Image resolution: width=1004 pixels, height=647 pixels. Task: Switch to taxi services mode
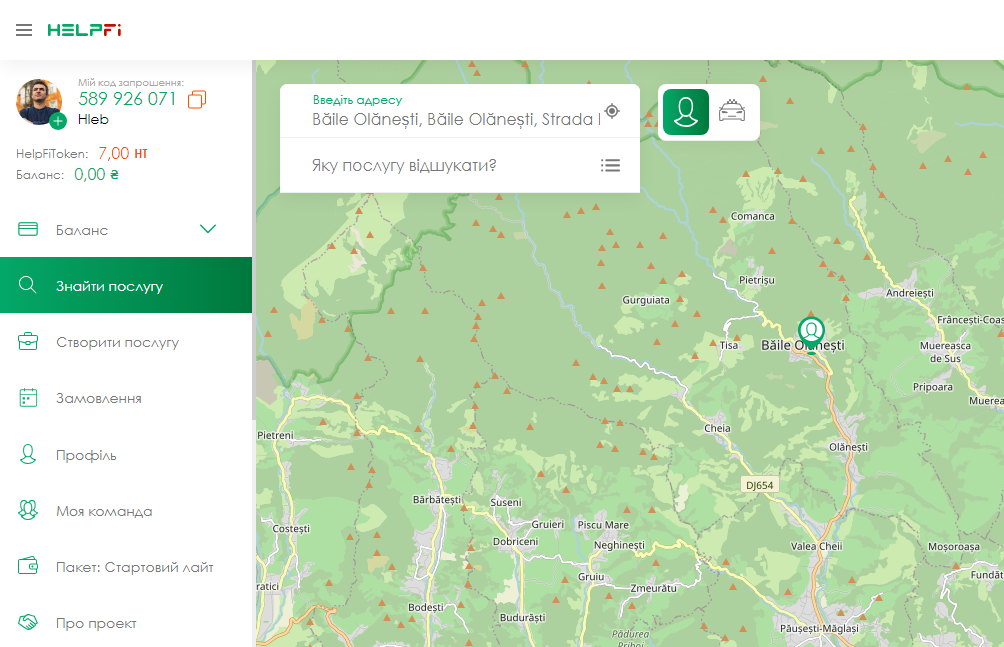pyautogui.click(x=733, y=112)
